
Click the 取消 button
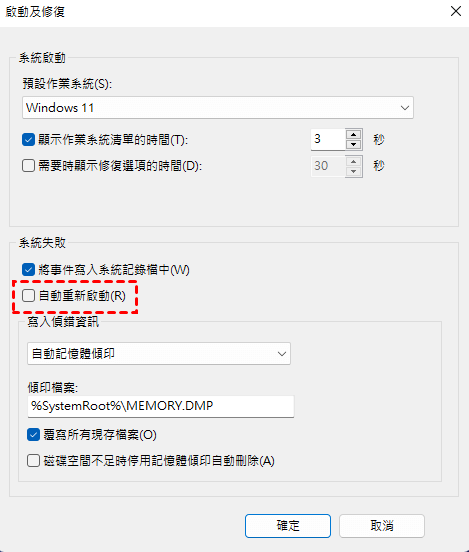[x=382, y=526]
